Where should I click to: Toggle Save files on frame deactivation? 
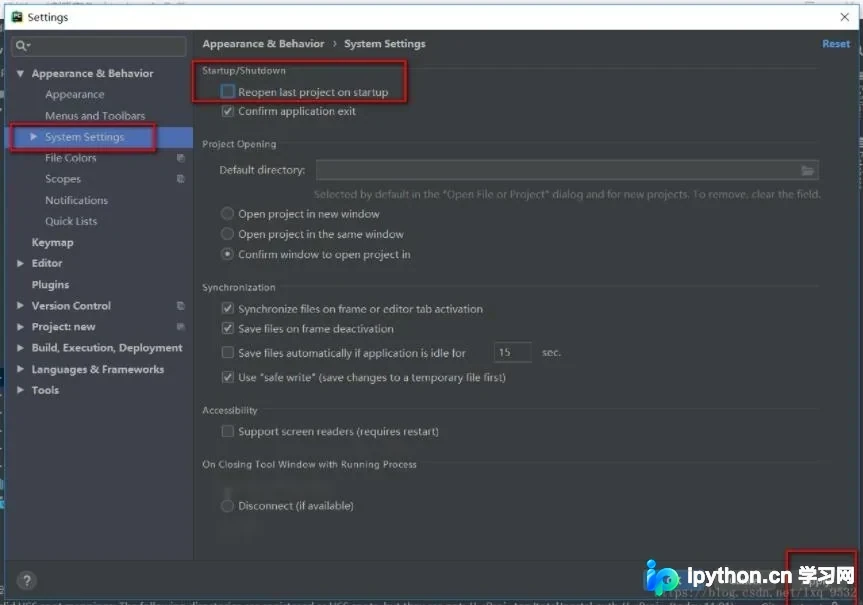pos(227,329)
